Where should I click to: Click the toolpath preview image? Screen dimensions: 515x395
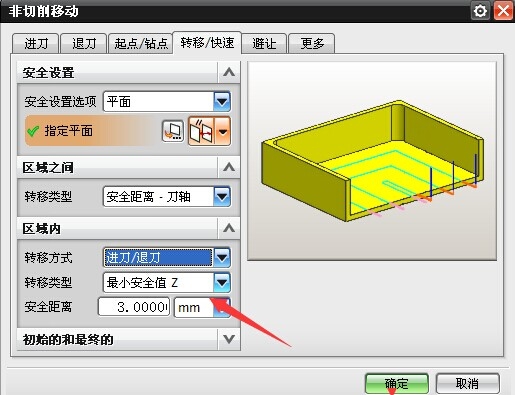tap(372, 161)
